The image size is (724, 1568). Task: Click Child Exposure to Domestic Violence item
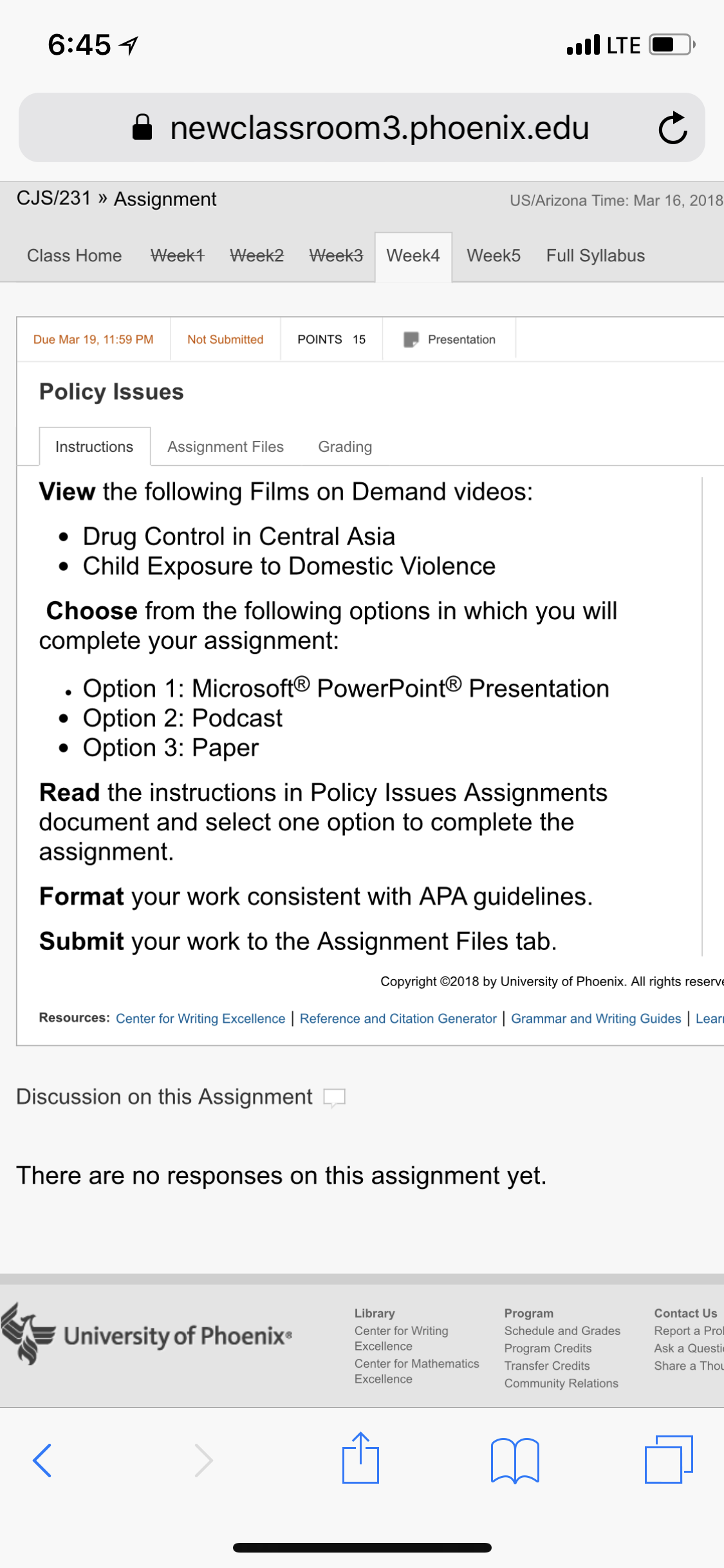pos(289,566)
